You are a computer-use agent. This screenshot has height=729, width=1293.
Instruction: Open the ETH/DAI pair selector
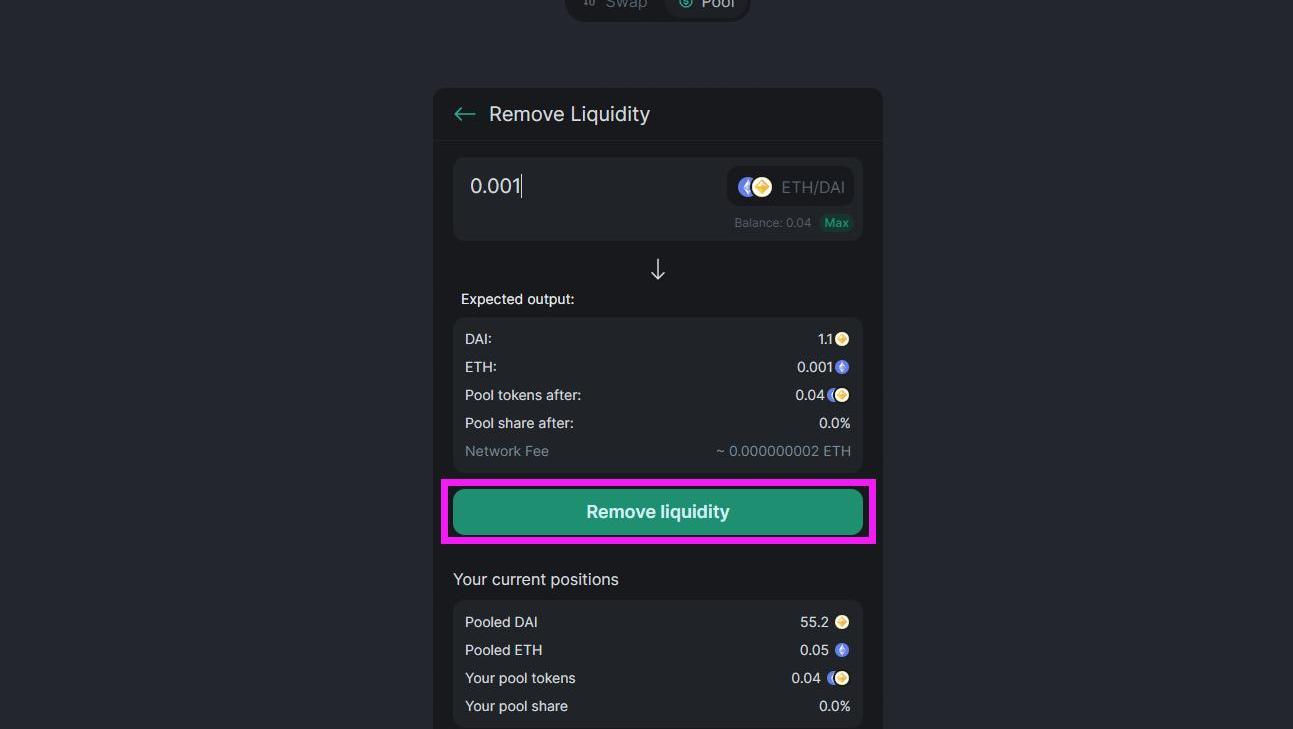790,187
